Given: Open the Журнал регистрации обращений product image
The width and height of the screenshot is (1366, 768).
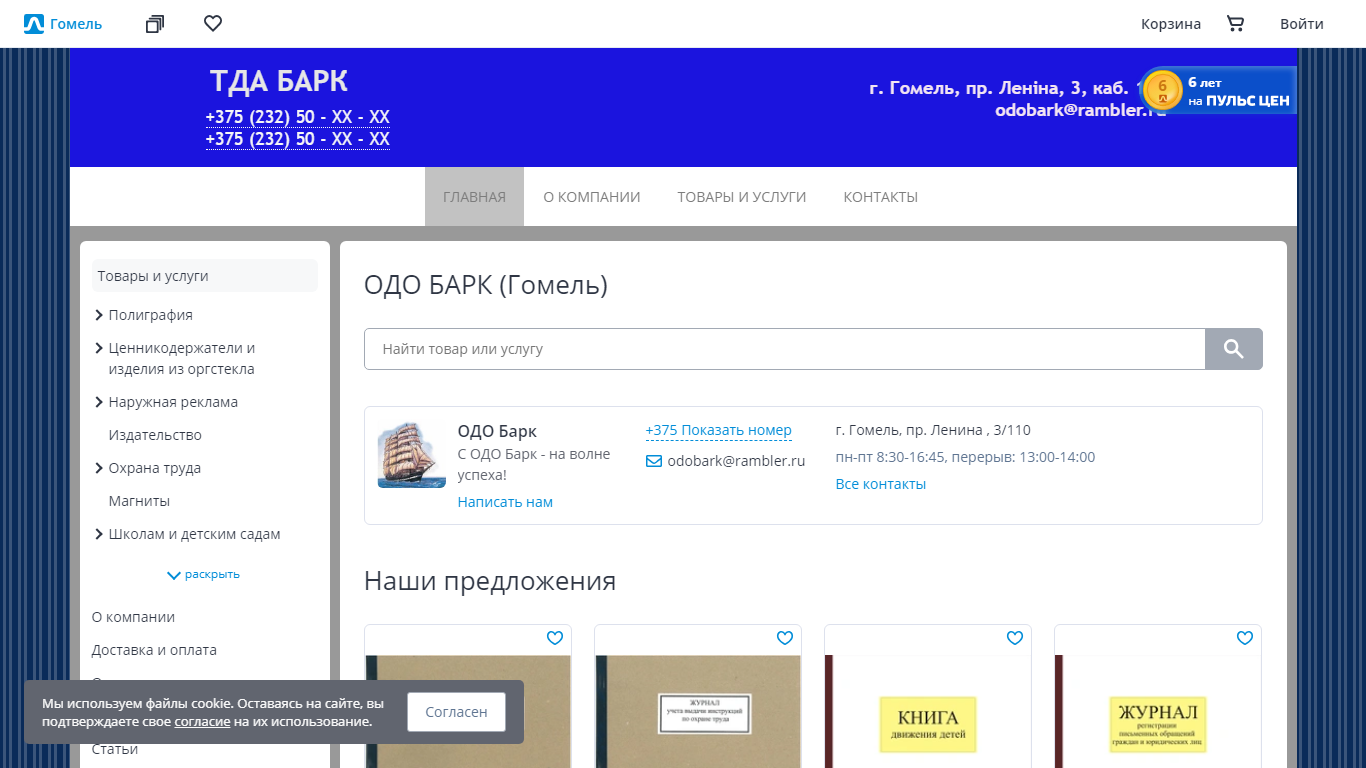Looking at the screenshot, I should pyautogui.click(x=1158, y=711).
